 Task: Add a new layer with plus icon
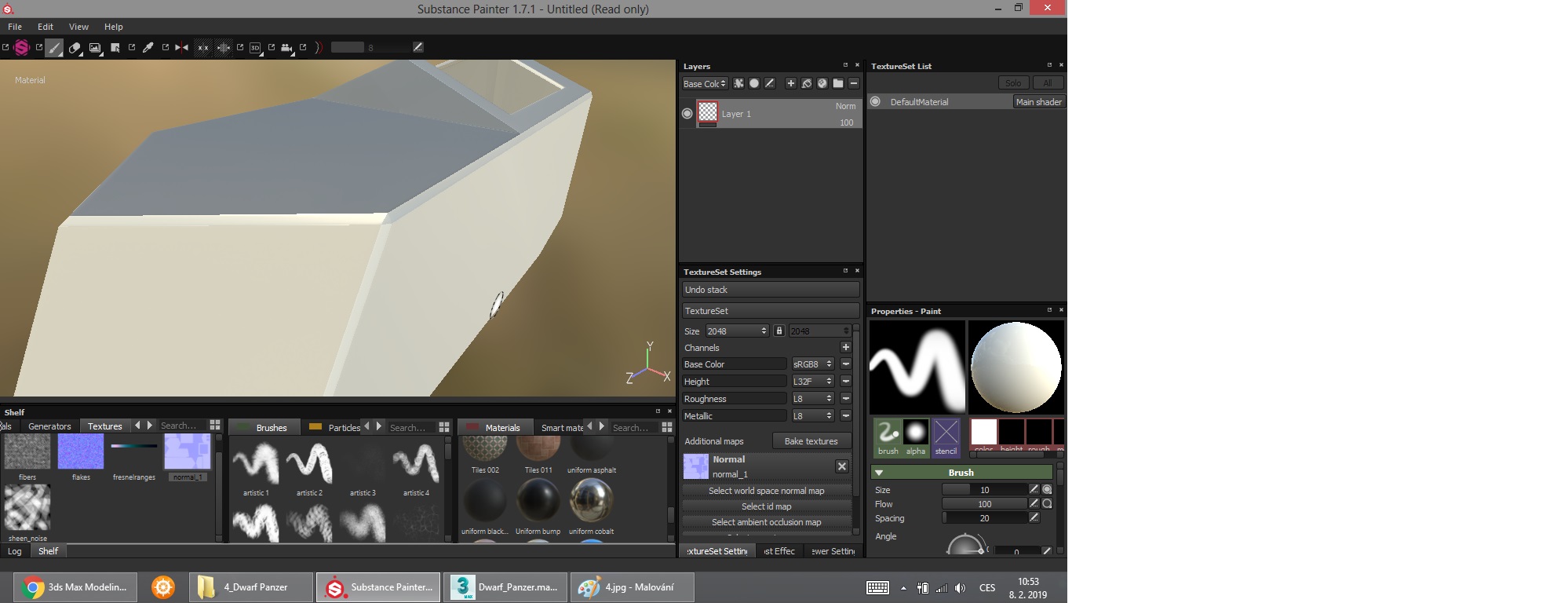[790, 83]
